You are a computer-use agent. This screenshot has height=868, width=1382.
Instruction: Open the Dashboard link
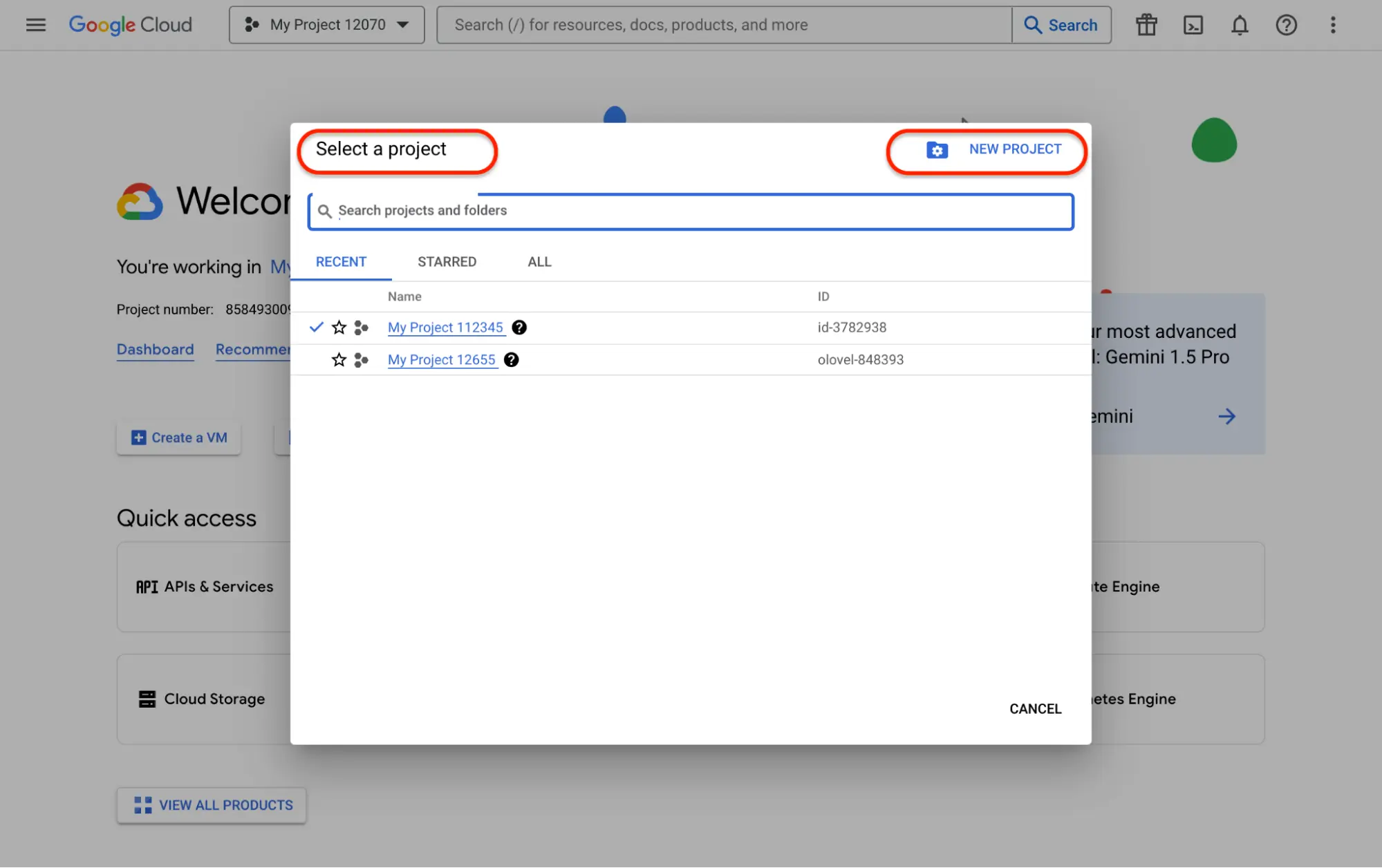click(x=155, y=350)
